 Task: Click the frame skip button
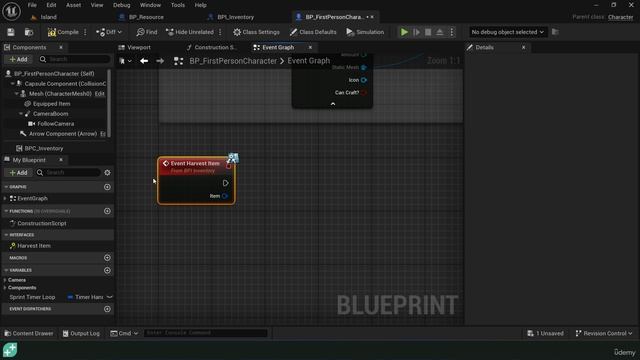pyautogui.click(x=416, y=32)
